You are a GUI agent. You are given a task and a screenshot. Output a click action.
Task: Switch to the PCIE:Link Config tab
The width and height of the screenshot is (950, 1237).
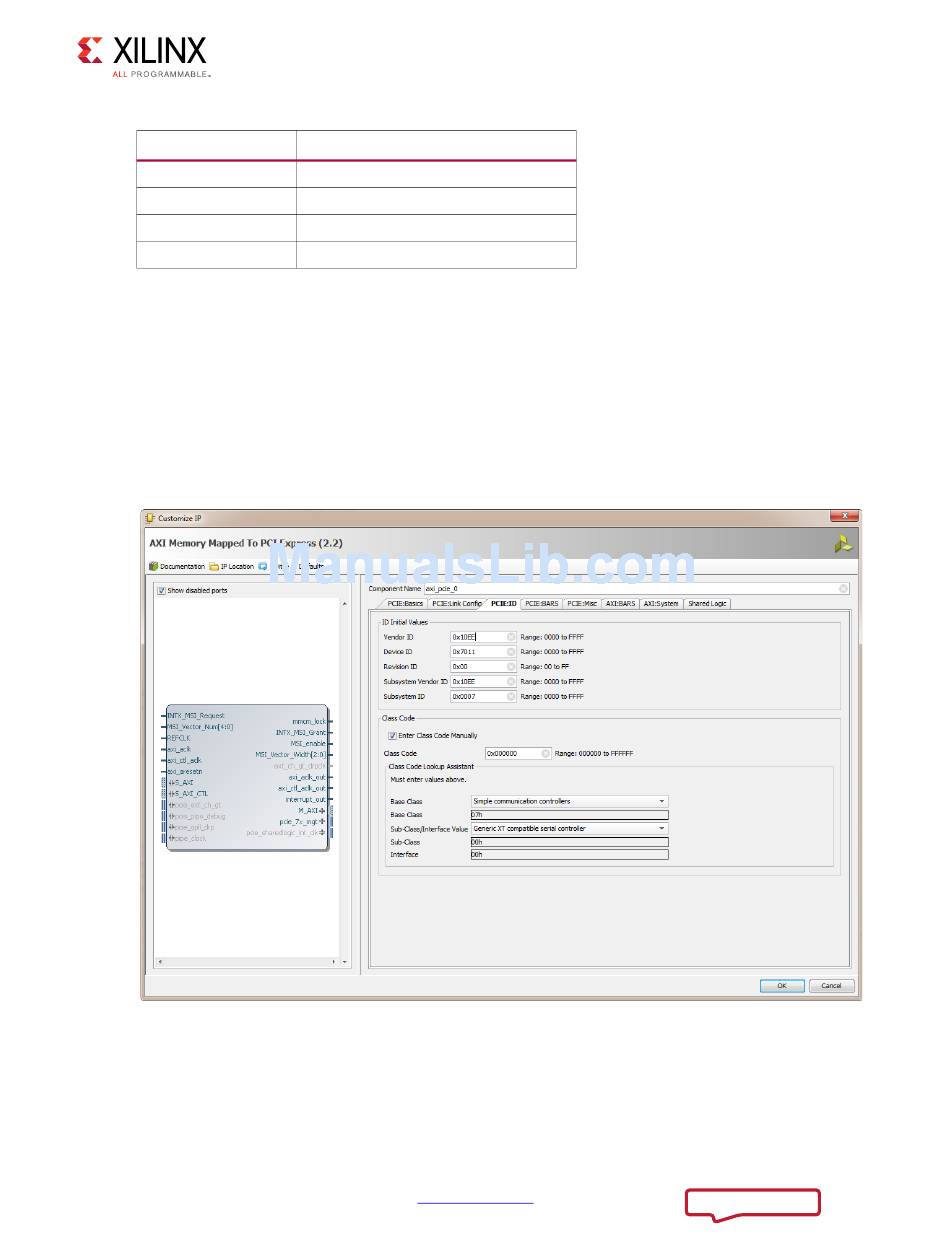click(x=456, y=604)
